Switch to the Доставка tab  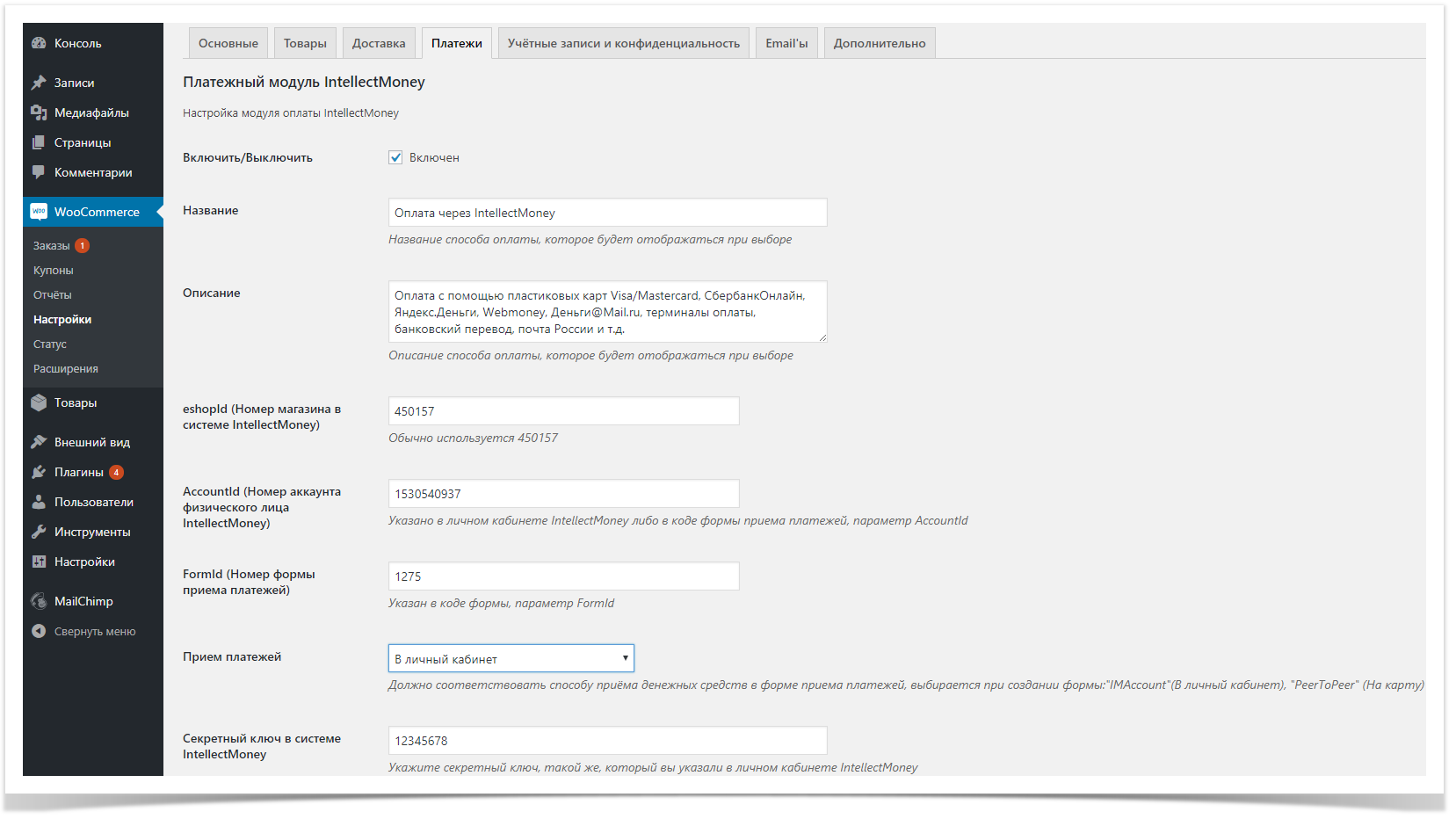click(379, 43)
